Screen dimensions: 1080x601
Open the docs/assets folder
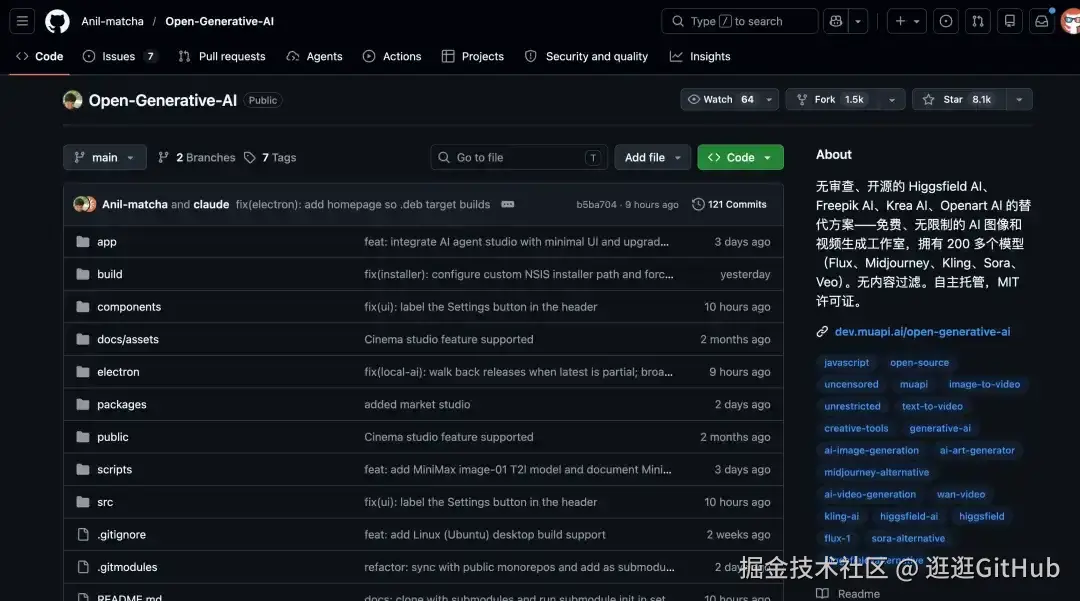(127, 339)
